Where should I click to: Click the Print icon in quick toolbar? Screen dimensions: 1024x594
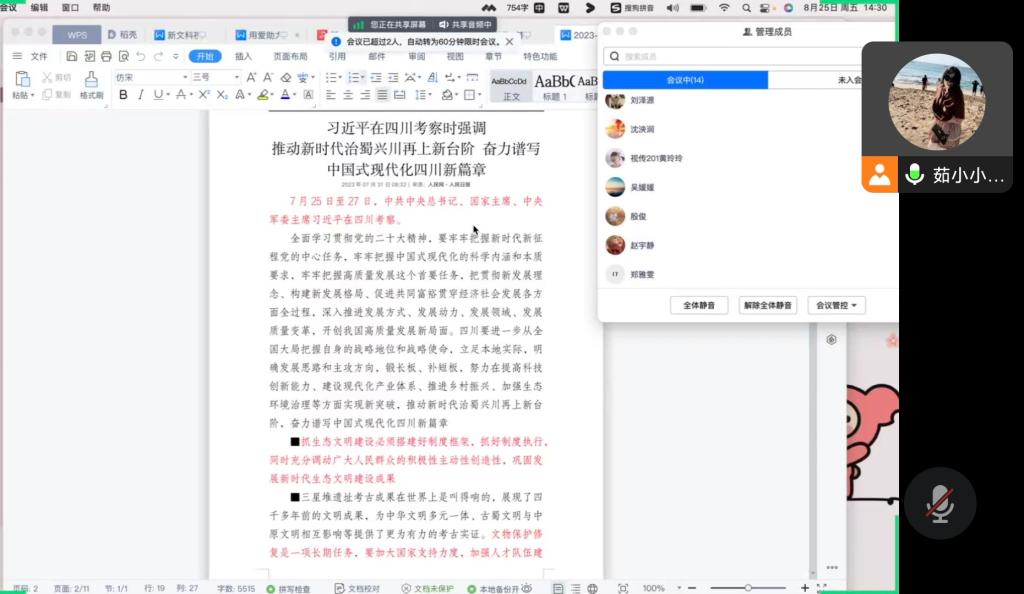(x=106, y=56)
